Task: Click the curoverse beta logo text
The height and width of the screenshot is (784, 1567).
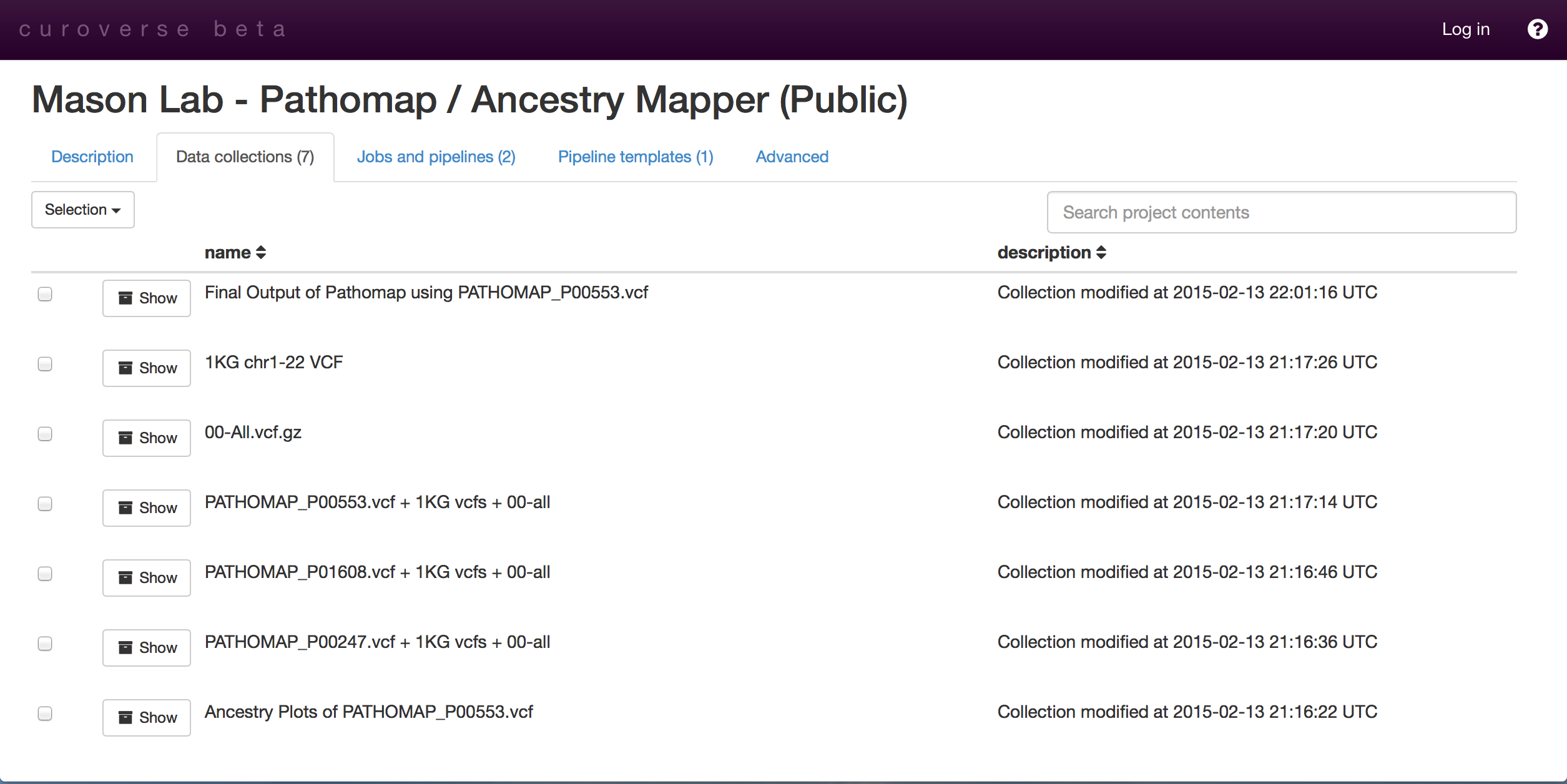Action: pyautogui.click(x=153, y=29)
